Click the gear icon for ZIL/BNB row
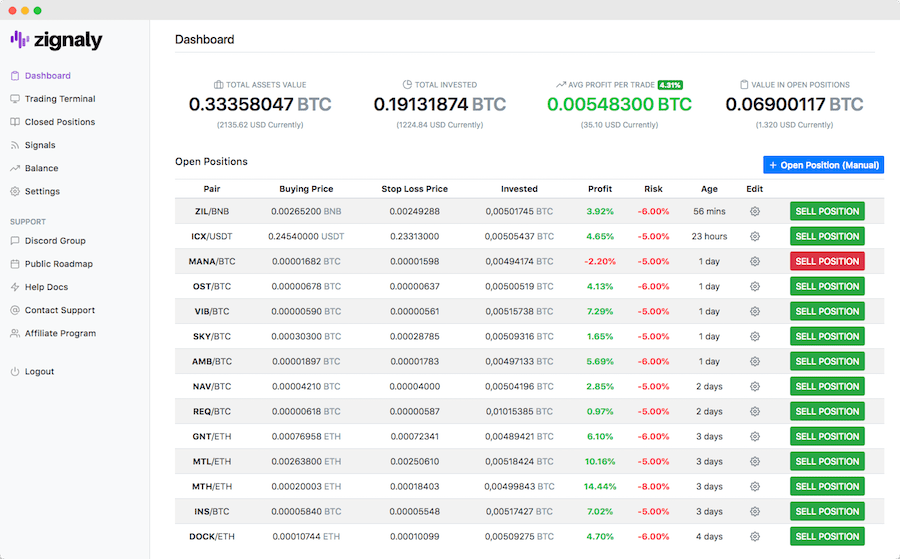 (755, 211)
